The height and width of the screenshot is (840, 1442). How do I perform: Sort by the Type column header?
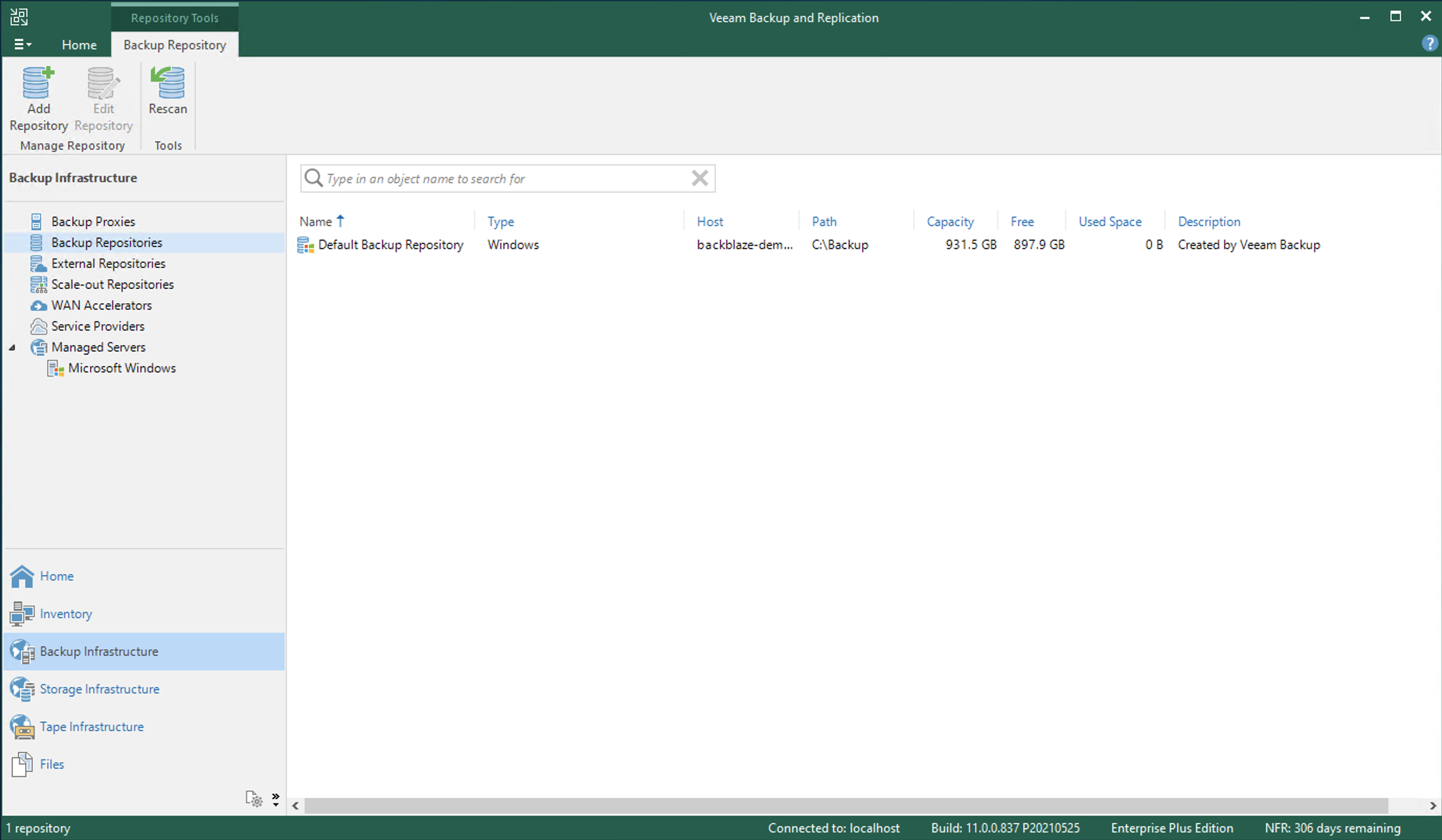pos(501,222)
